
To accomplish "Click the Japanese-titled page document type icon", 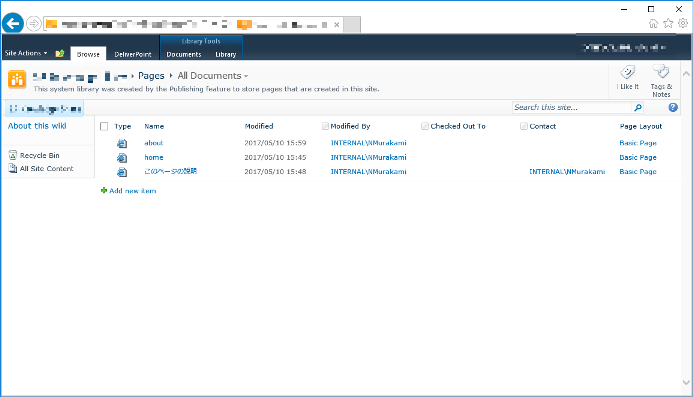I will [122, 172].
